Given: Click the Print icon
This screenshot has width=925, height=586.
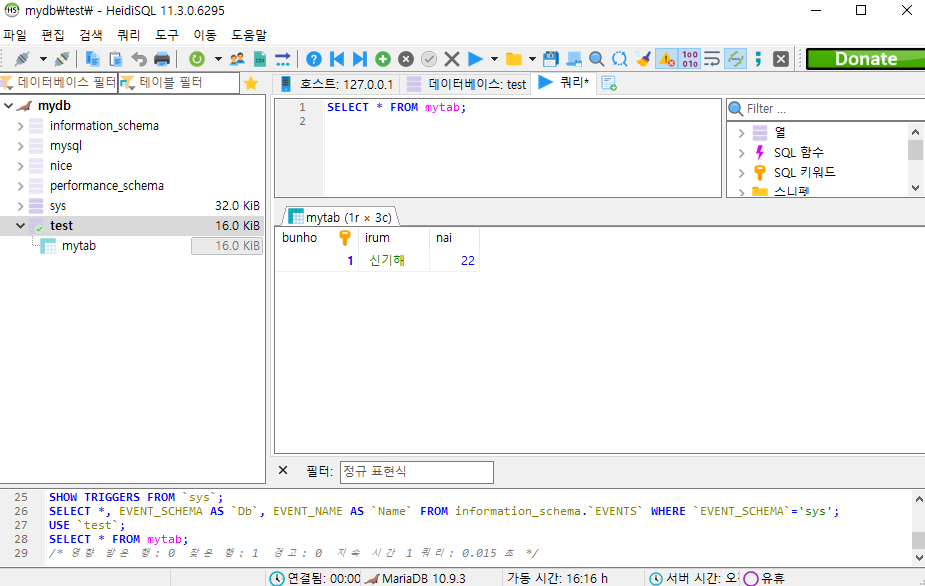Looking at the screenshot, I should point(162,59).
